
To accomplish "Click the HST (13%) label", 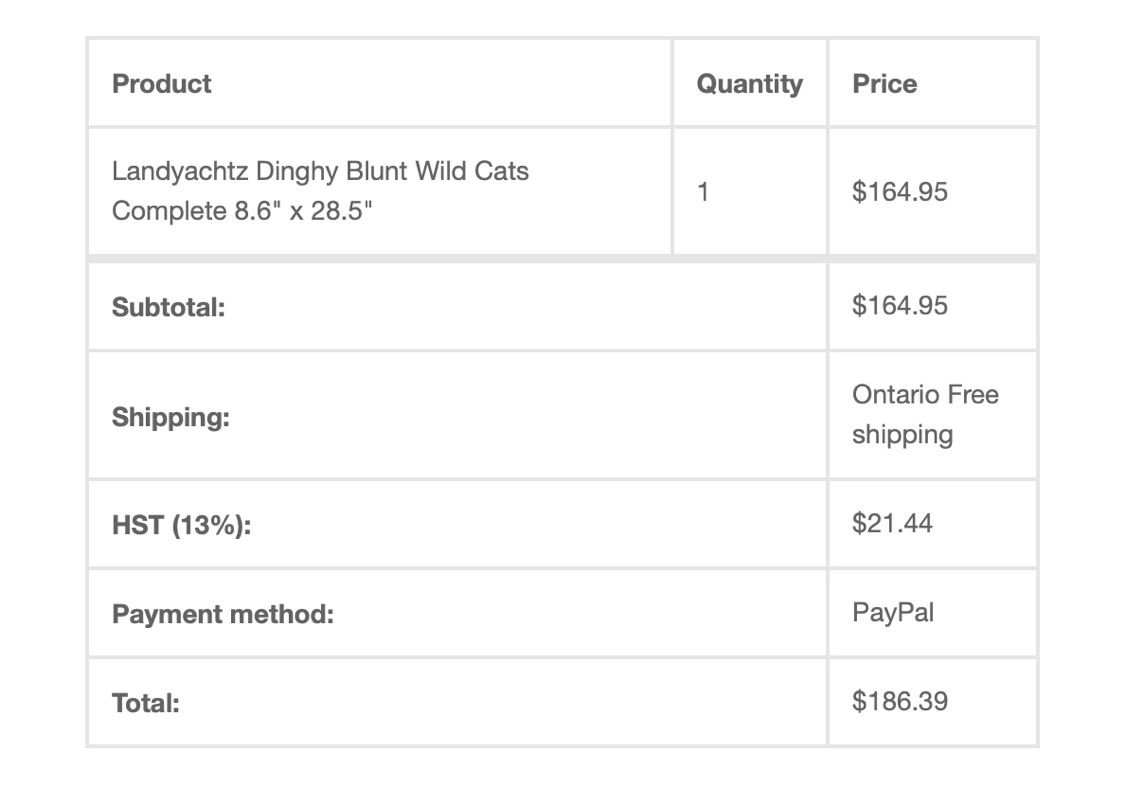I will 181,525.
